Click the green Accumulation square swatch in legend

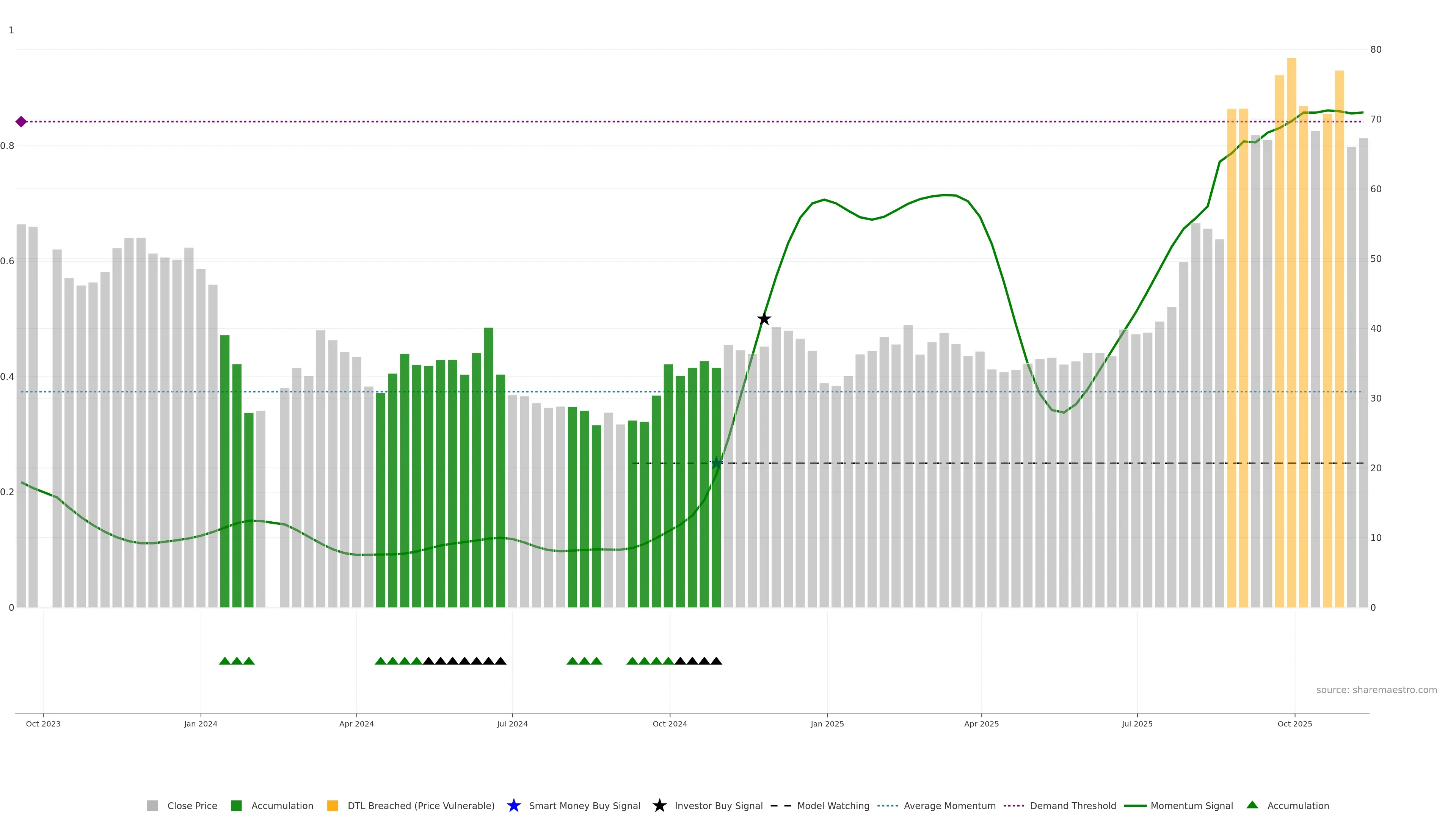[x=236, y=805]
